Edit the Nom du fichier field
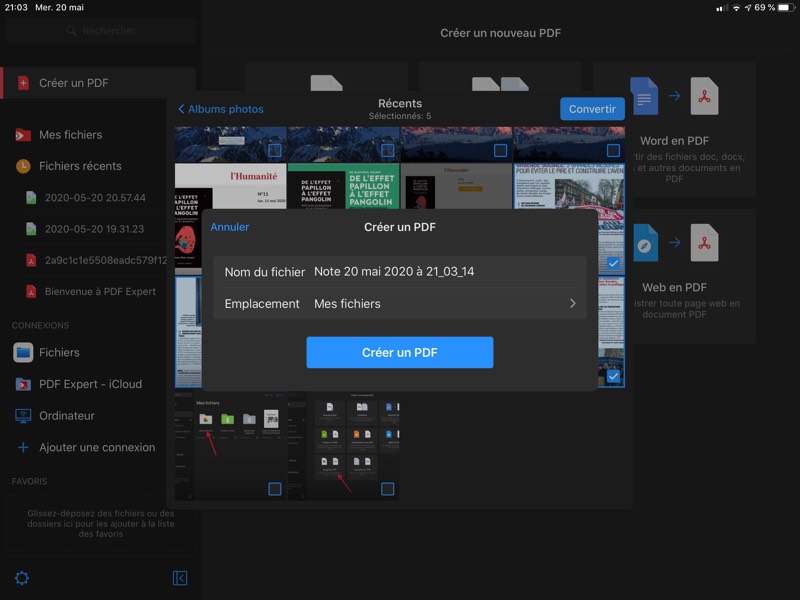 440,272
